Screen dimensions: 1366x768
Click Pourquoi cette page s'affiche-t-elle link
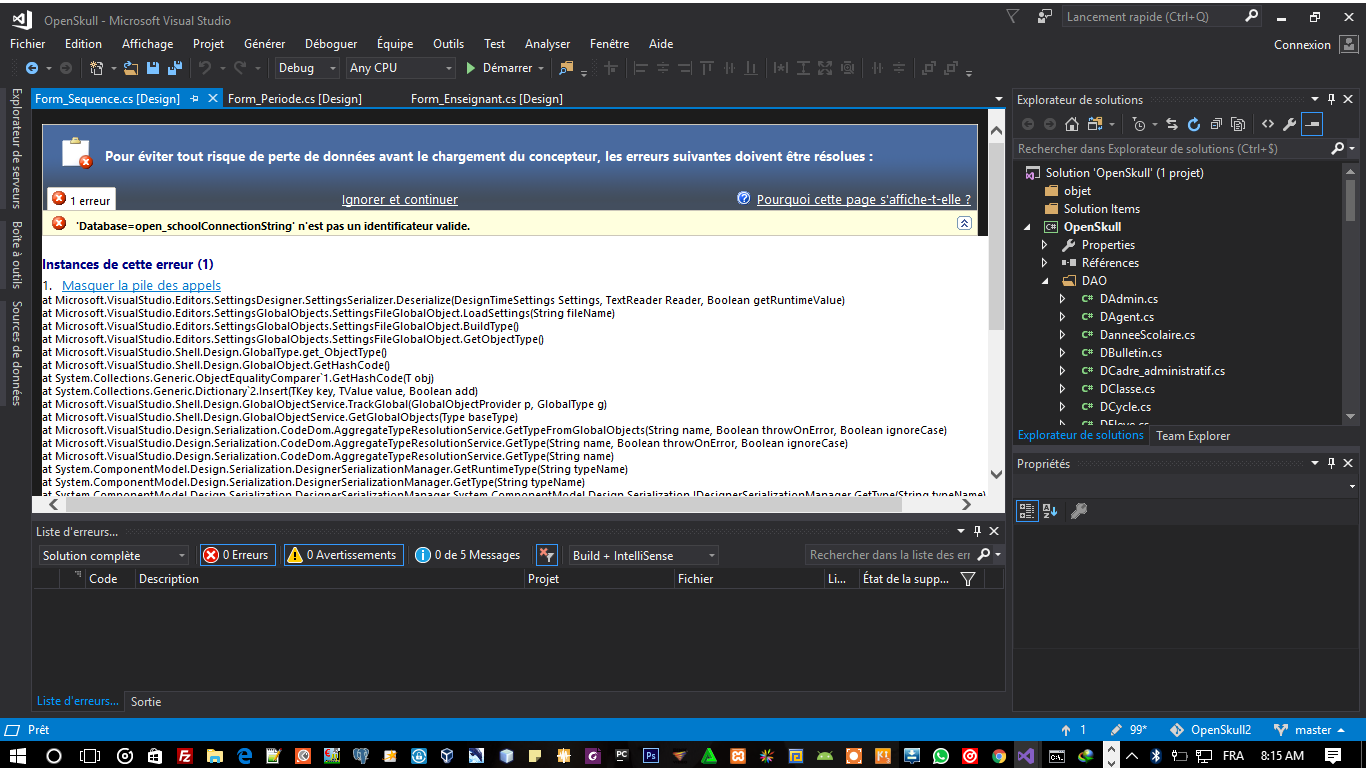point(864,200)
